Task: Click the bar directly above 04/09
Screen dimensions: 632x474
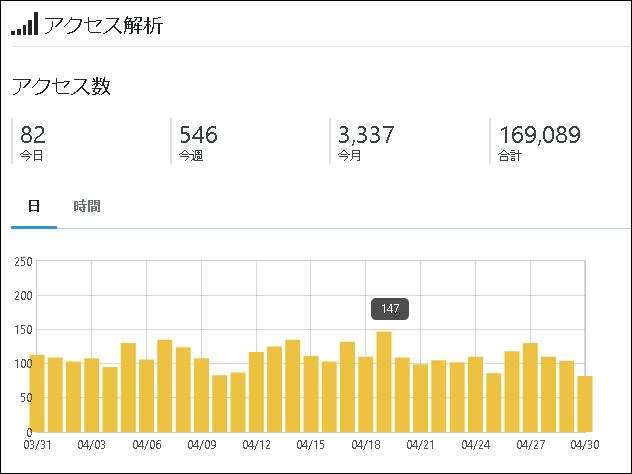Action: click(202, 395)
